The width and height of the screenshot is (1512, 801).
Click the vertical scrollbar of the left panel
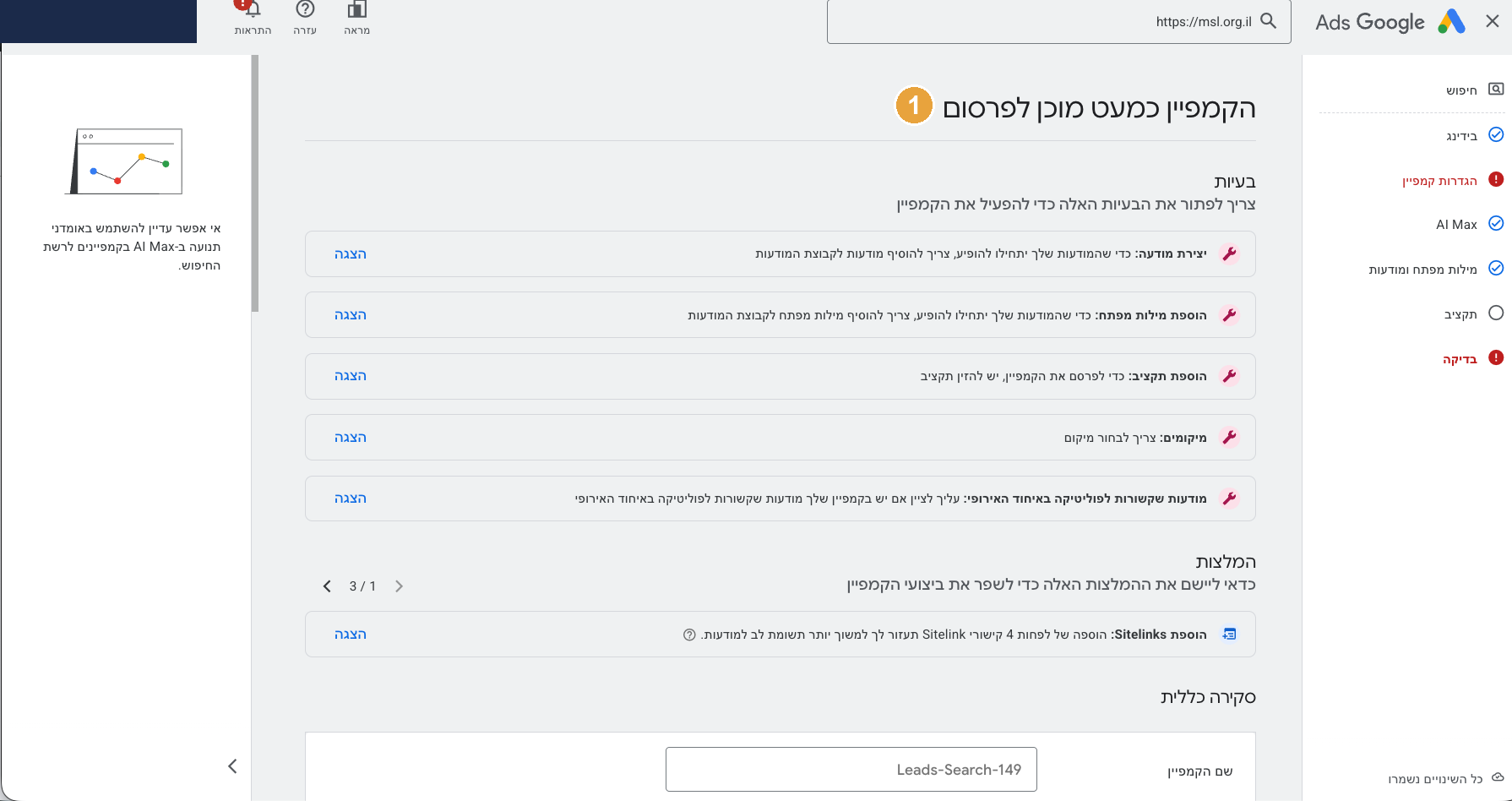(255, 184)
